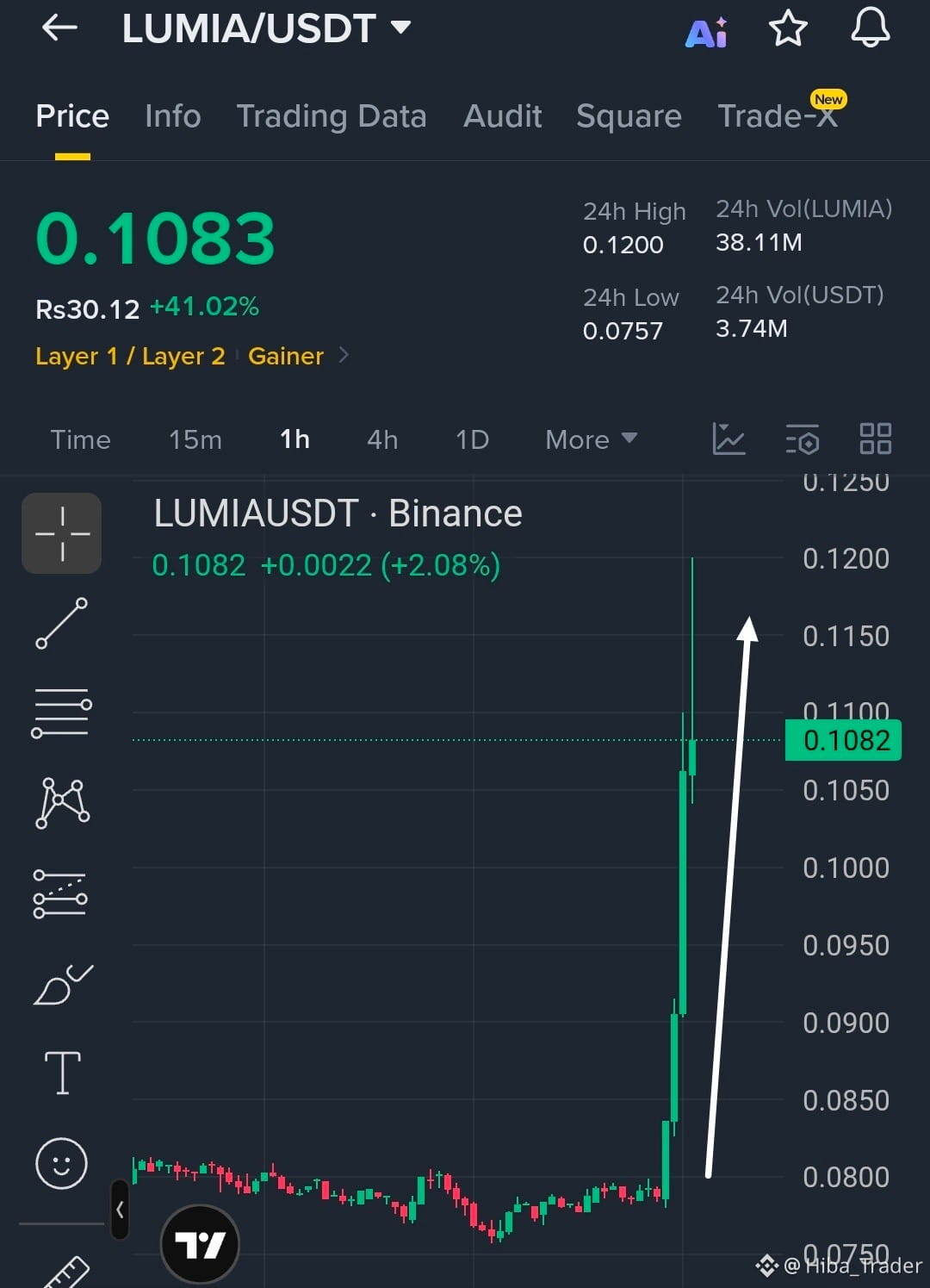Screen dimensions: 930x1288
Task: Open the grid layout icon
Action: 876,439
